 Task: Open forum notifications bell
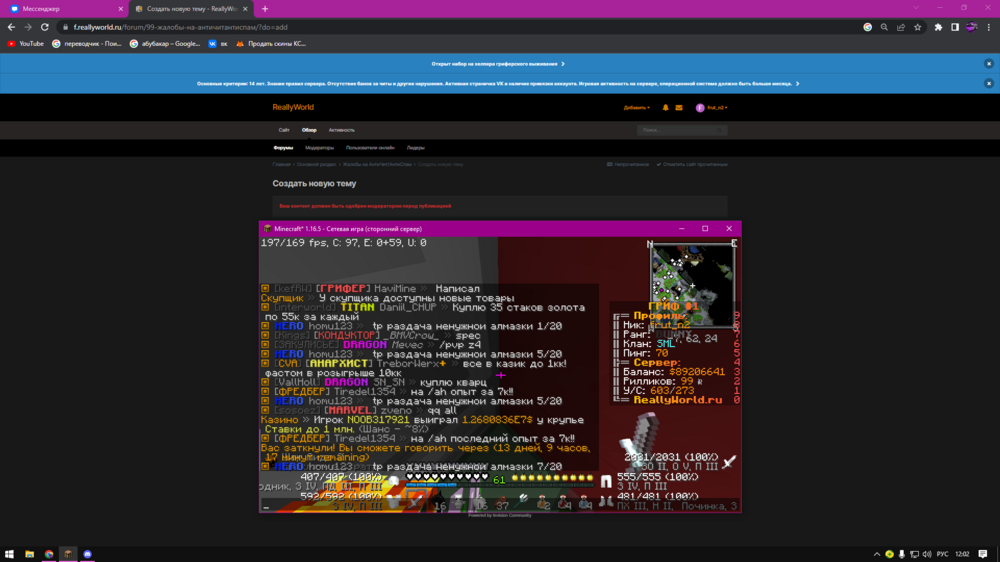click(x=665, y=108)
